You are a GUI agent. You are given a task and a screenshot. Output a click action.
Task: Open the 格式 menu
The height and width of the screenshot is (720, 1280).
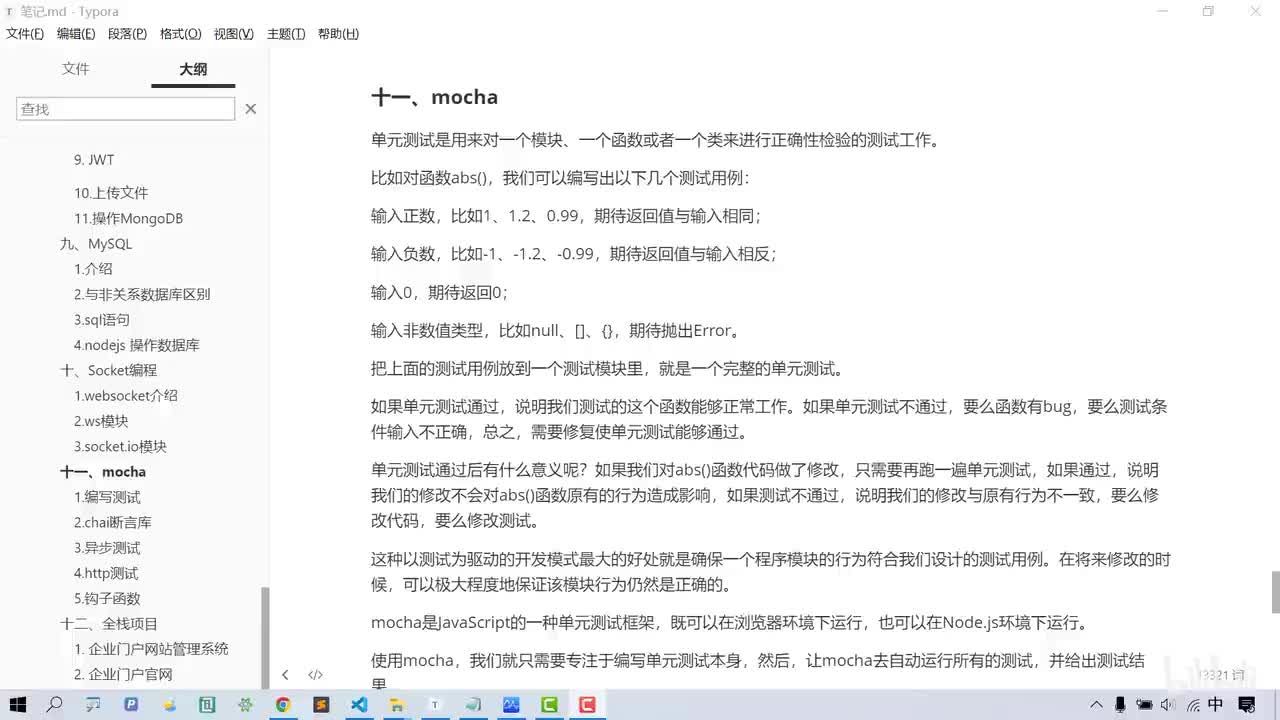point(180,34)
